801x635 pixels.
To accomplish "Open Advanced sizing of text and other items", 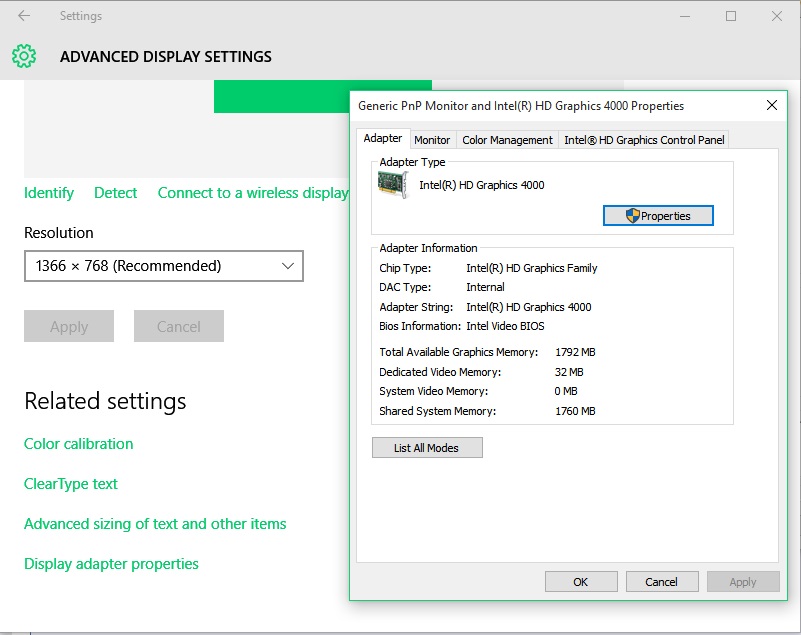I will click(155, 524).
